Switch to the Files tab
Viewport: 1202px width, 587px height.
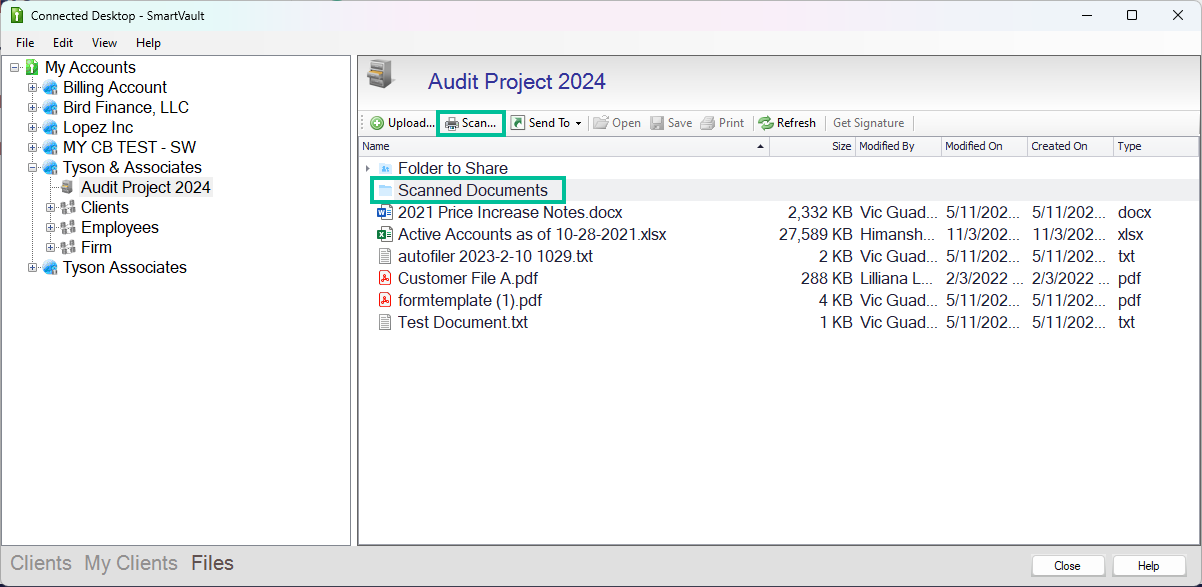(x=212, y=563)
